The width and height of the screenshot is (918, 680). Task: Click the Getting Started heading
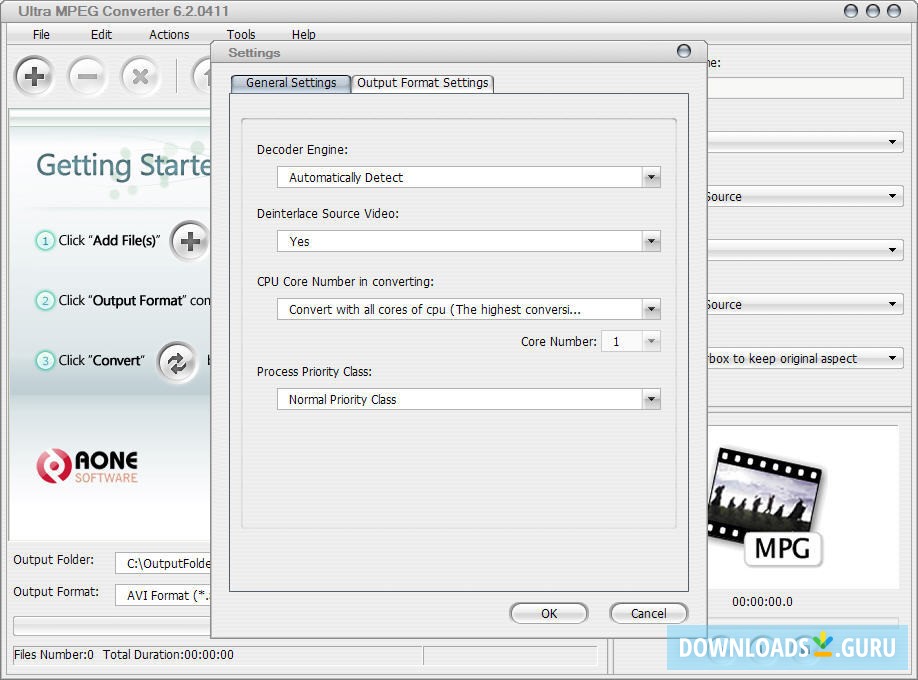(124, 165)
